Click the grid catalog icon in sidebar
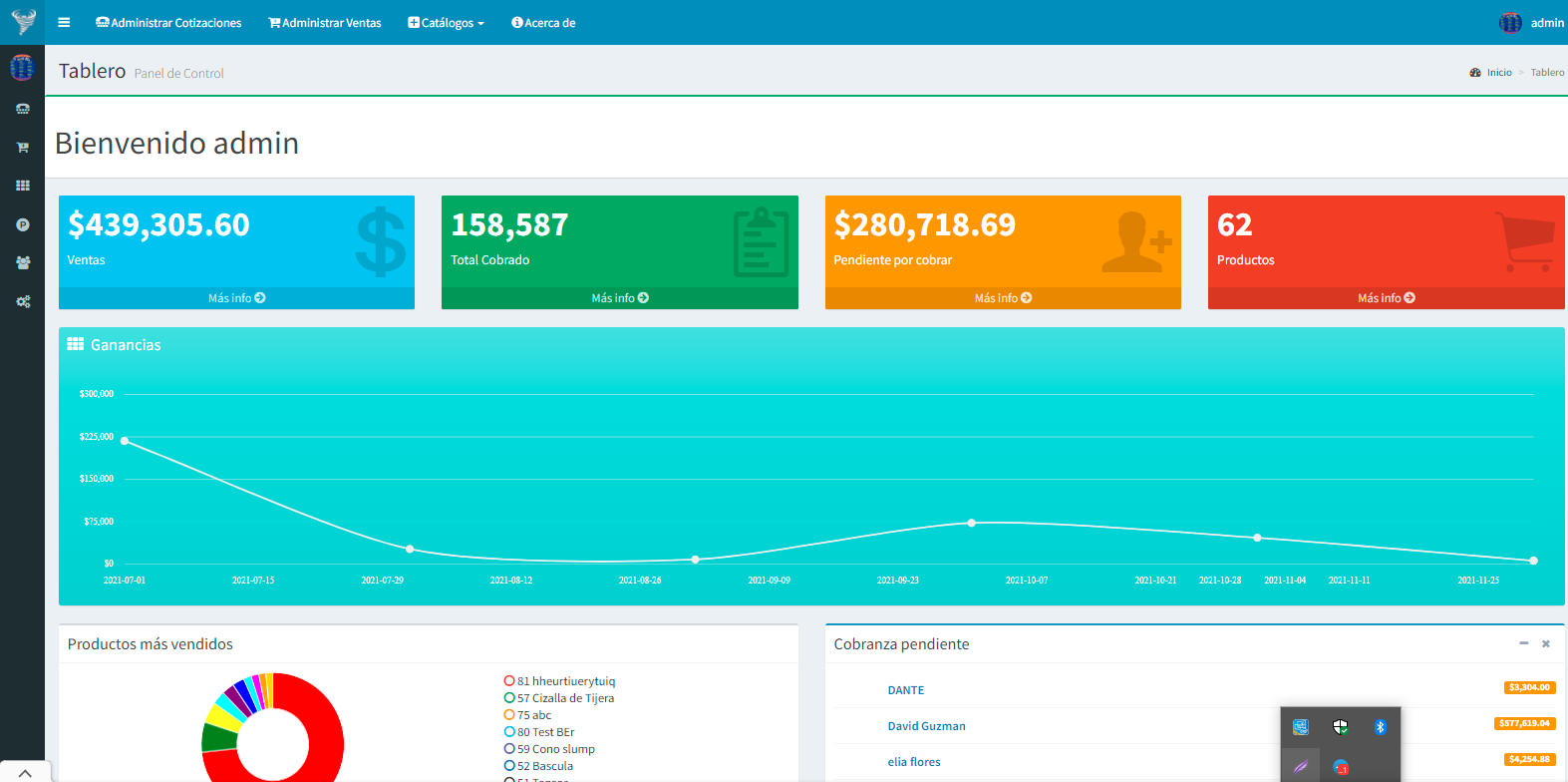 [x=22, y=186]
